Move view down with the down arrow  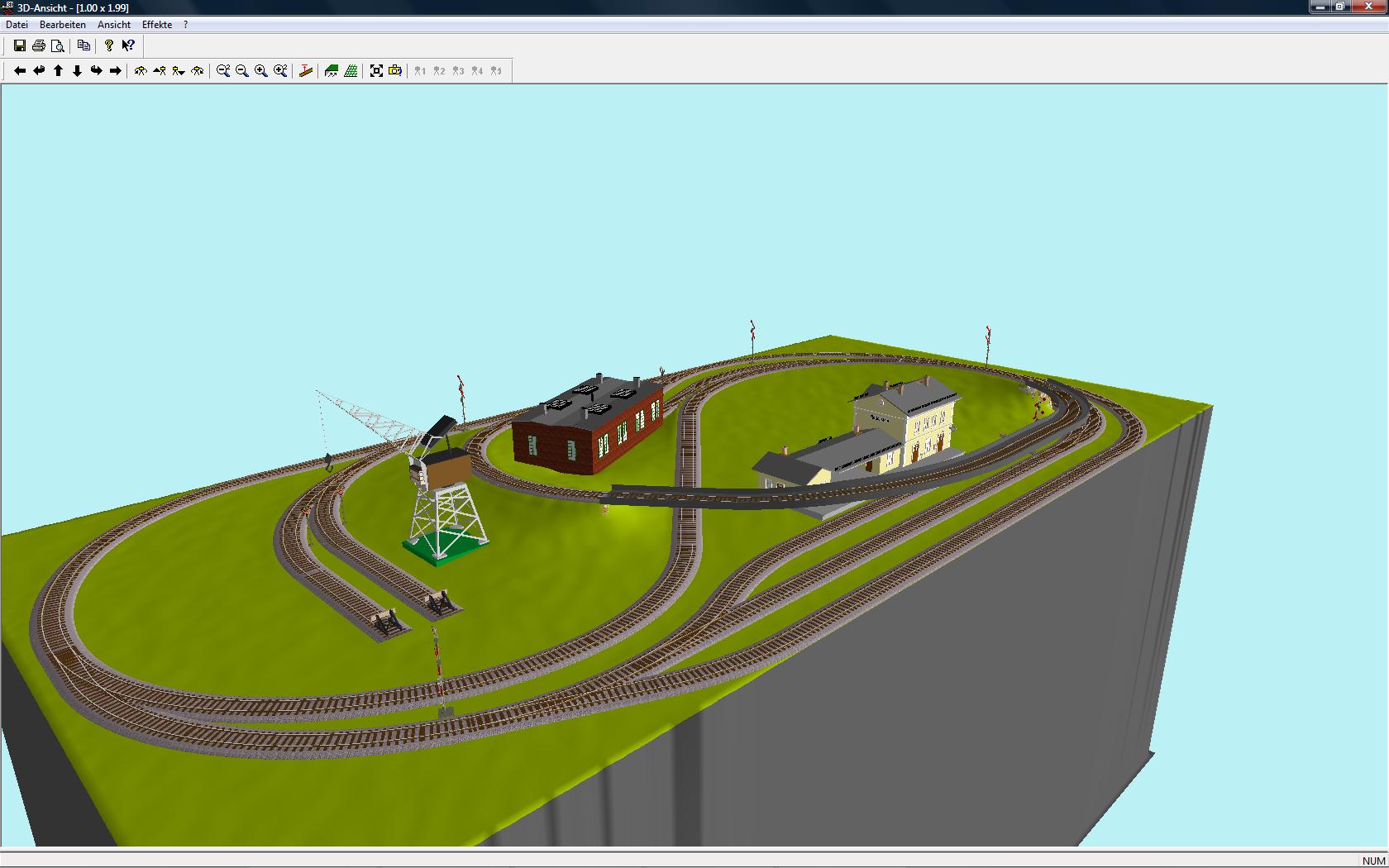[77, 71]
